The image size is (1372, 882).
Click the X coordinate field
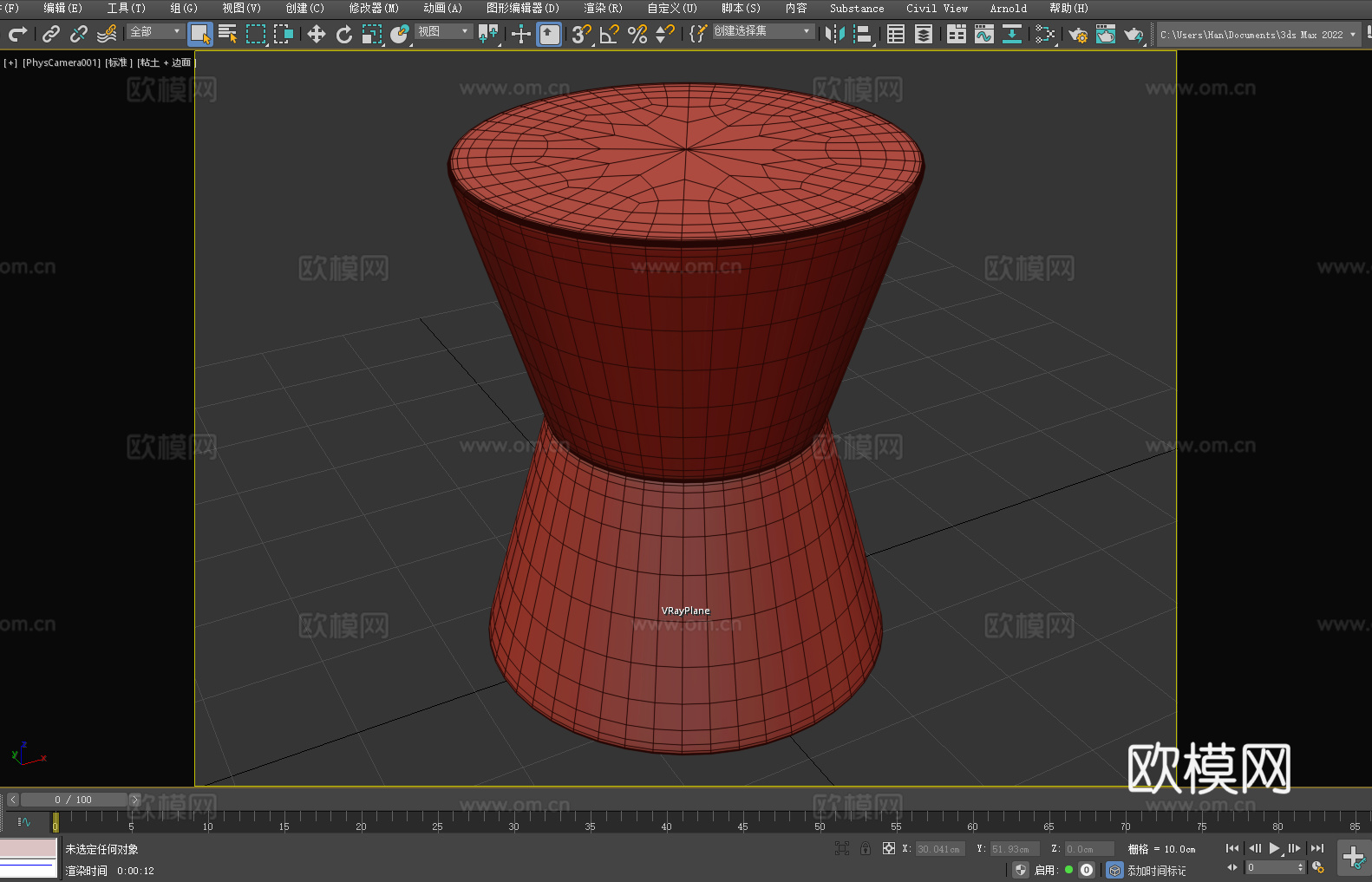[x=940, y=849]
